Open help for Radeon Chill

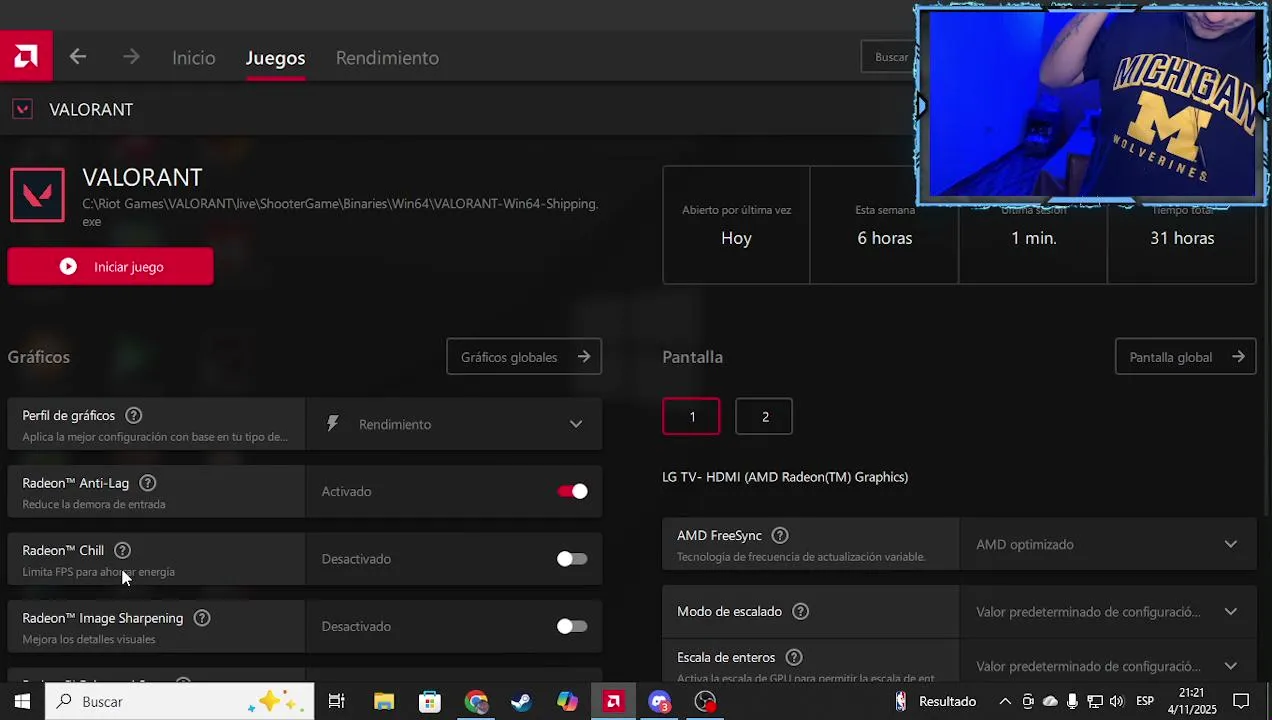coord(122,550)
